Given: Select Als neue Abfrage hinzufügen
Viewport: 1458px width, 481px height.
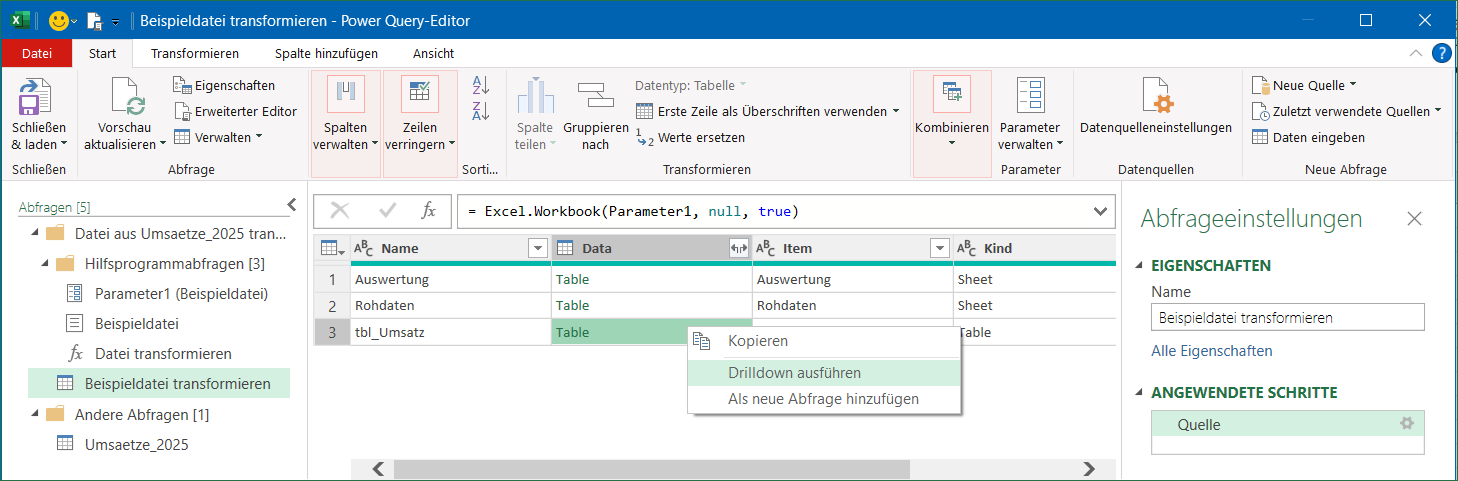Looking at the screenshot, I should pos(822,399).
